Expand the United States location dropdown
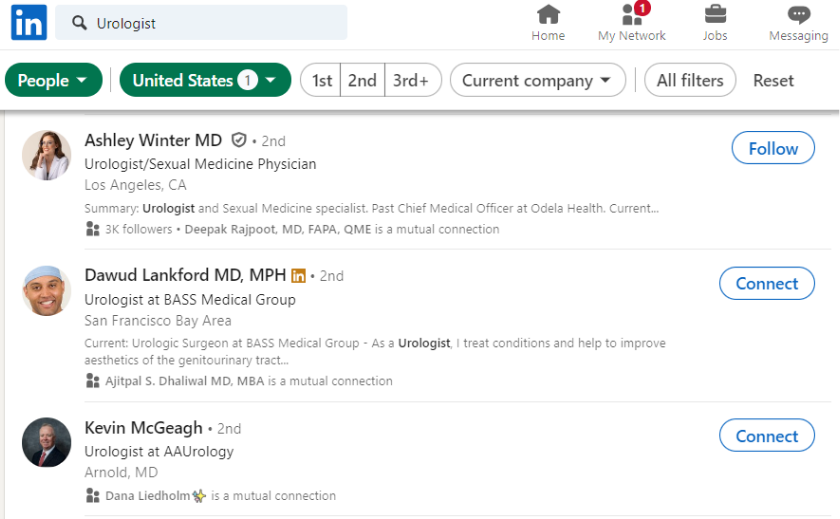 pos(205,81)
